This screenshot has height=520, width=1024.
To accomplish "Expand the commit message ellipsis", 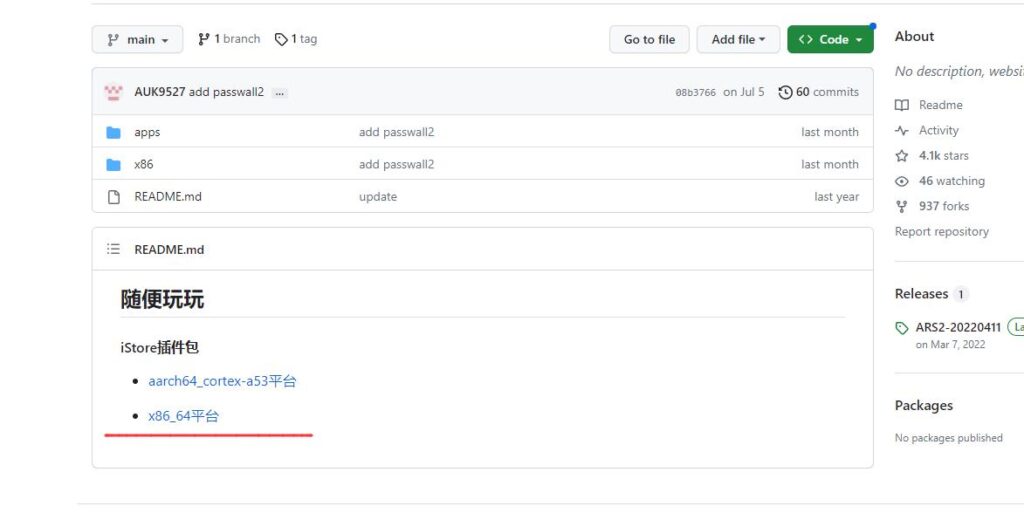I will click(279, 93).
